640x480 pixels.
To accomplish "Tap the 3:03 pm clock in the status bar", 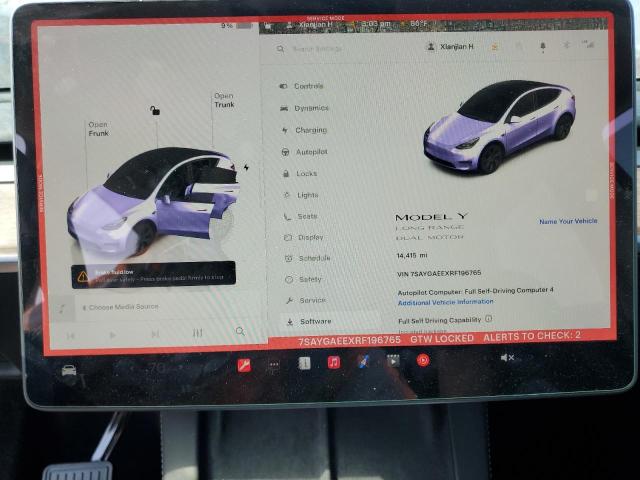I will (x=376, y=24).
